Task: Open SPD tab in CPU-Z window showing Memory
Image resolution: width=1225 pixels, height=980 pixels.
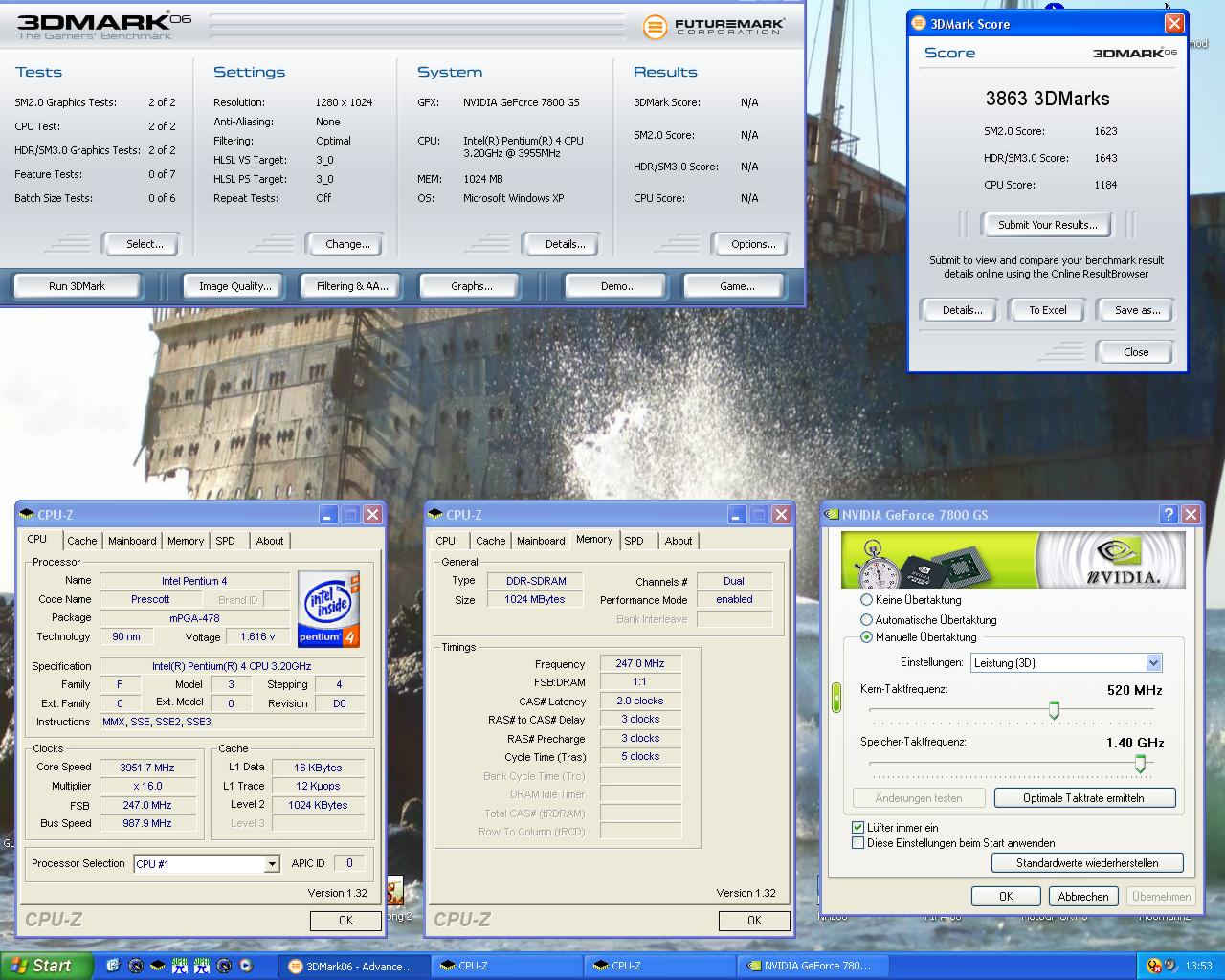Action: 634,541
